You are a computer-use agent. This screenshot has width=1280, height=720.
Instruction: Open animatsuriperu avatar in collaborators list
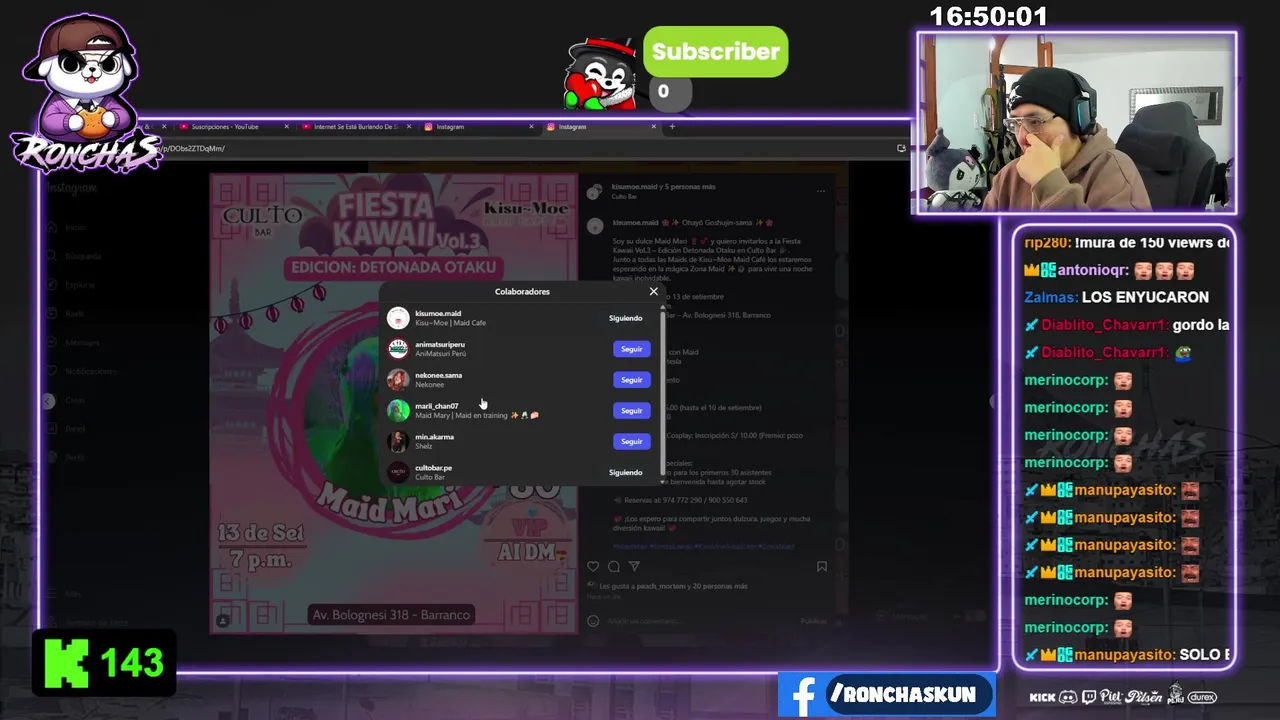[398, 349]
